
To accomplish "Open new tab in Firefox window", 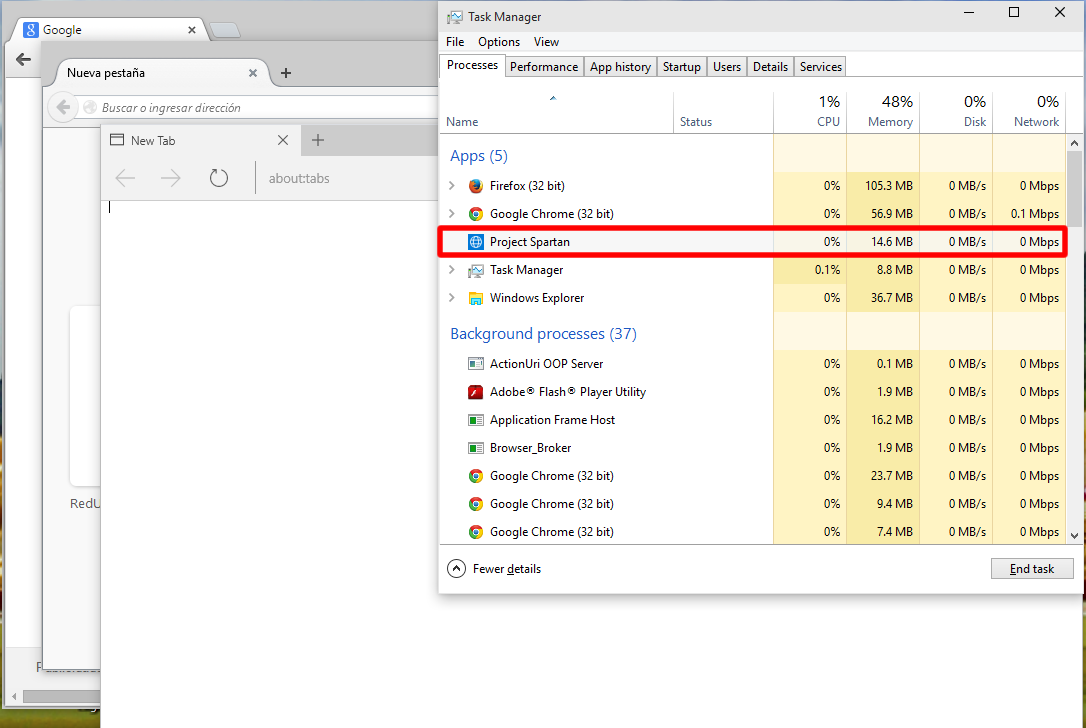I will [285, 73].
